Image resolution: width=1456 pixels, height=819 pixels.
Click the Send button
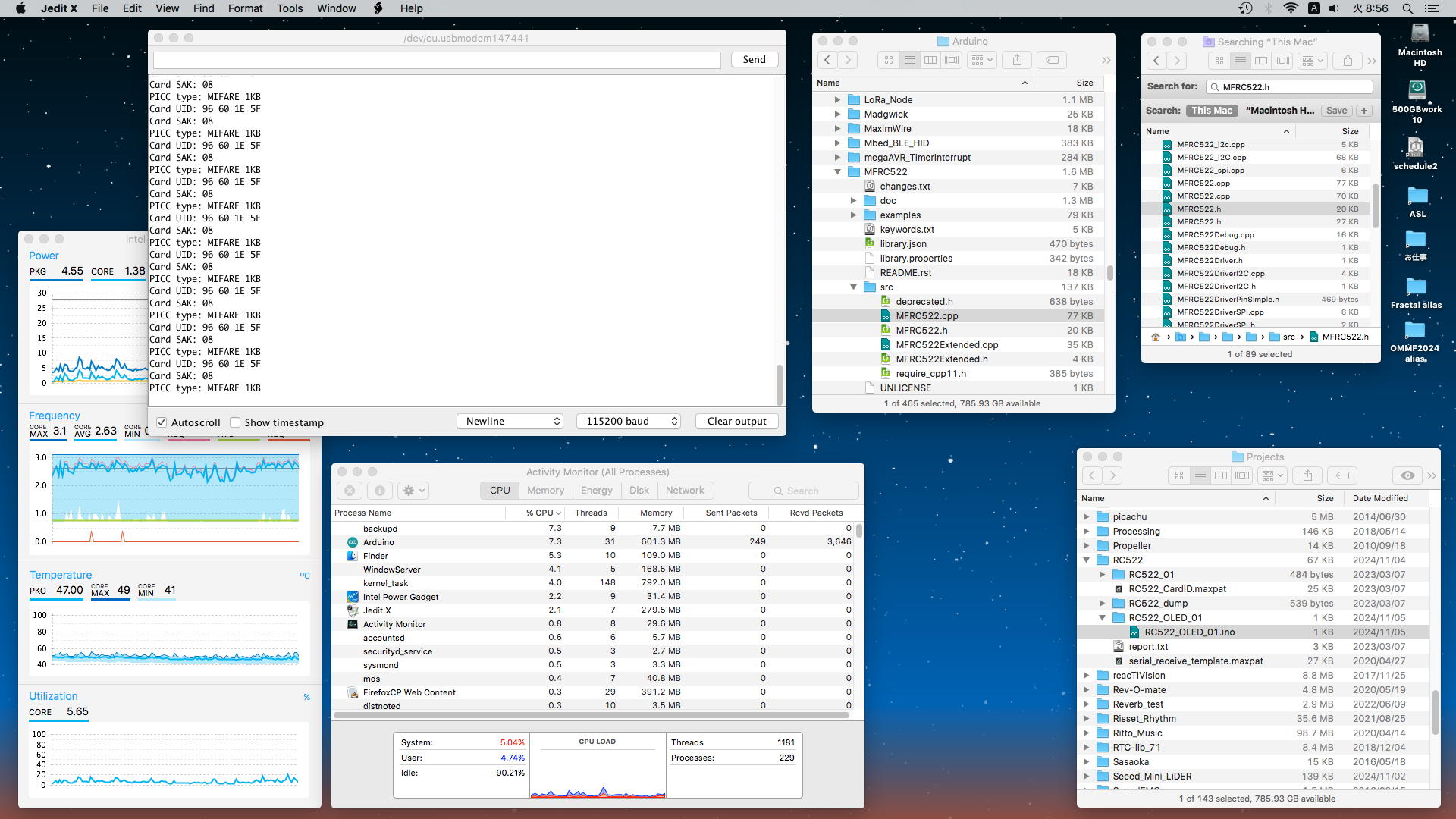tap(754, 60)
